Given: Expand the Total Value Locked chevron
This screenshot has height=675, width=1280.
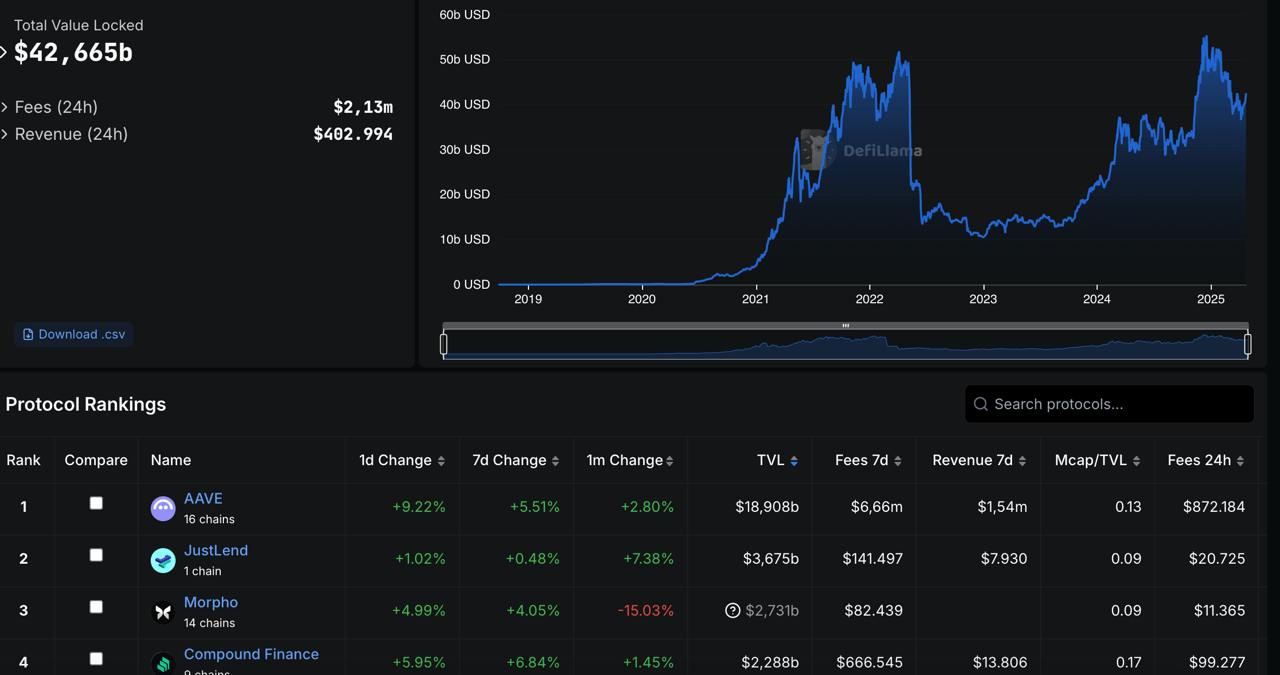Looking at the screenshot, I should (x=4, y=52).
